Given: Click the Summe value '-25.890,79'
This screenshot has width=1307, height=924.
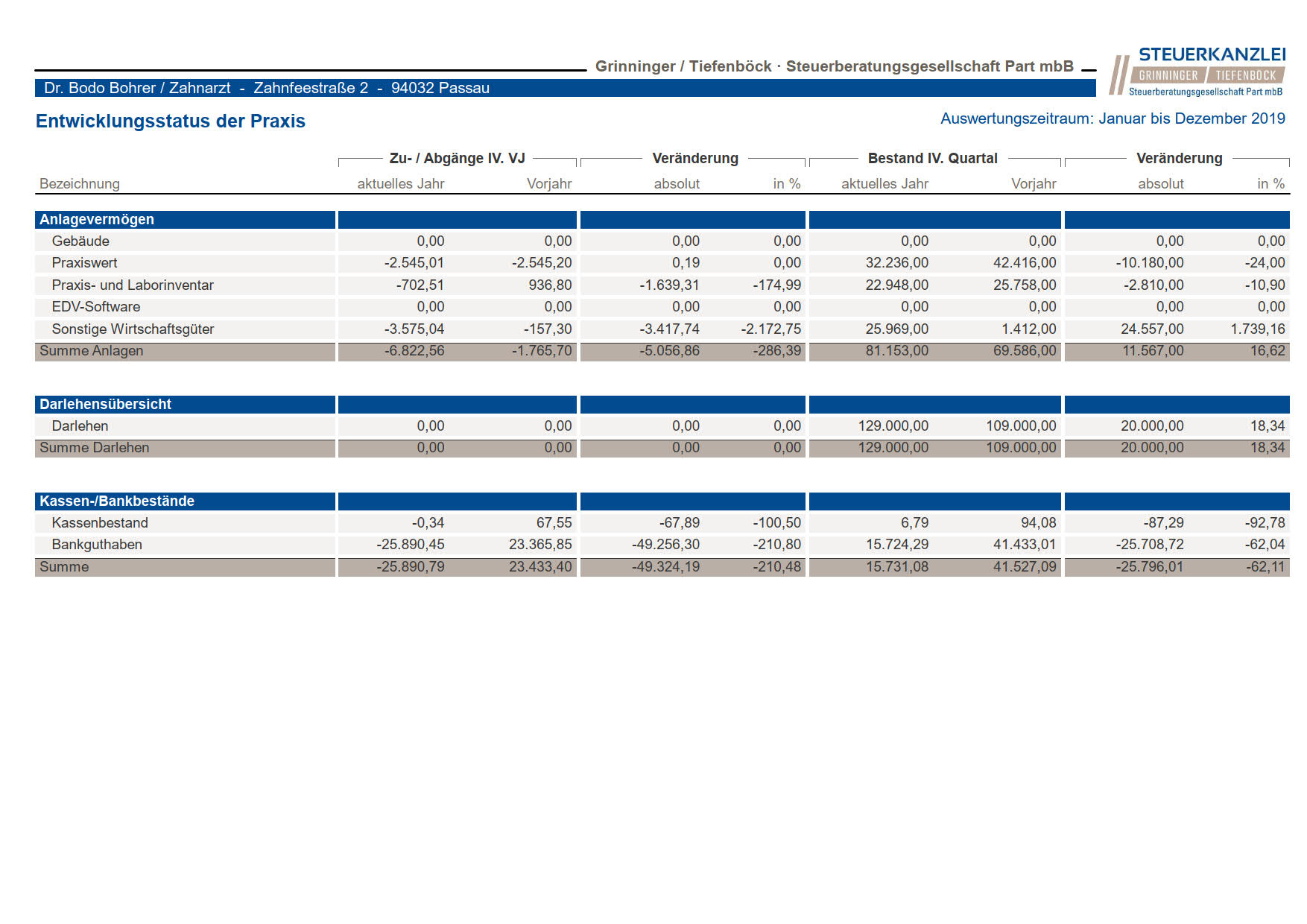Looking at the screenshot, I should [411, 567].
